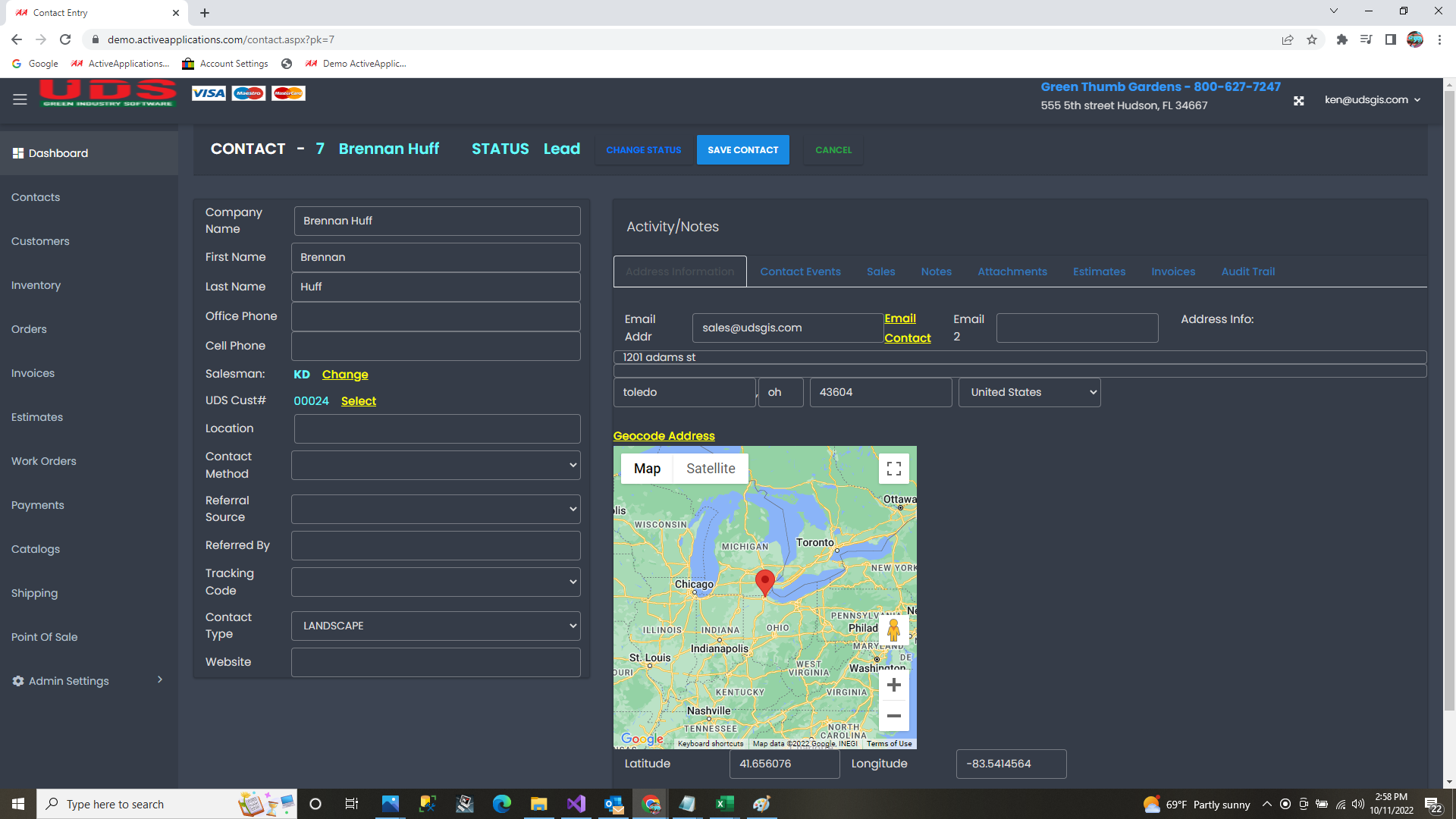This screenshot has width=1456, height=819.
Task: Click the Geocode Address link
Action: [x=664, y=436]
